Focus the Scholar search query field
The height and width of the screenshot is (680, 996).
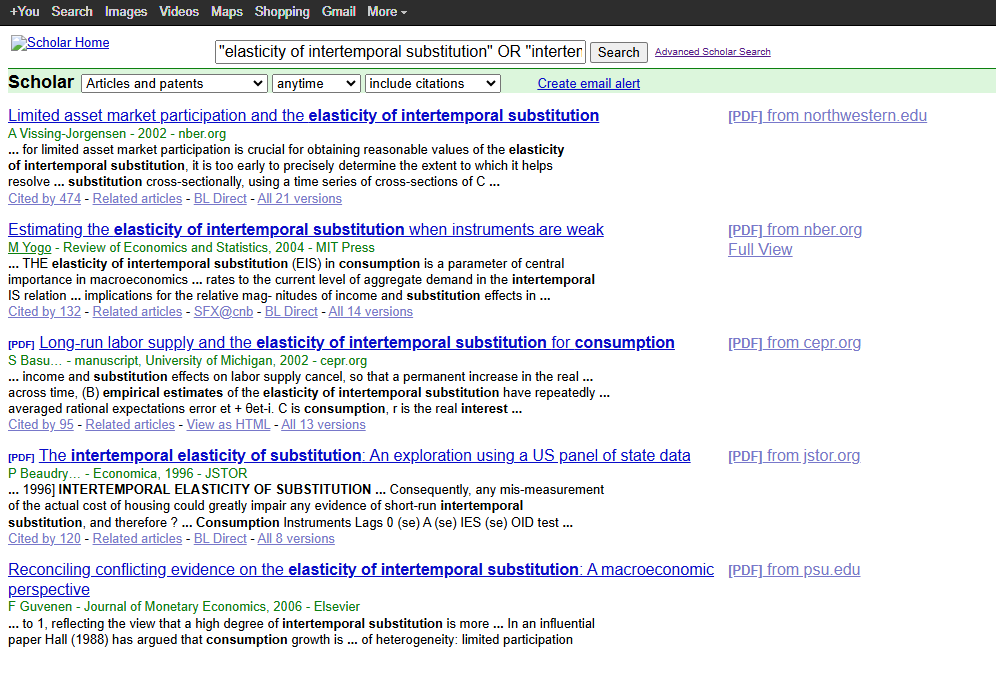[400, 51]
